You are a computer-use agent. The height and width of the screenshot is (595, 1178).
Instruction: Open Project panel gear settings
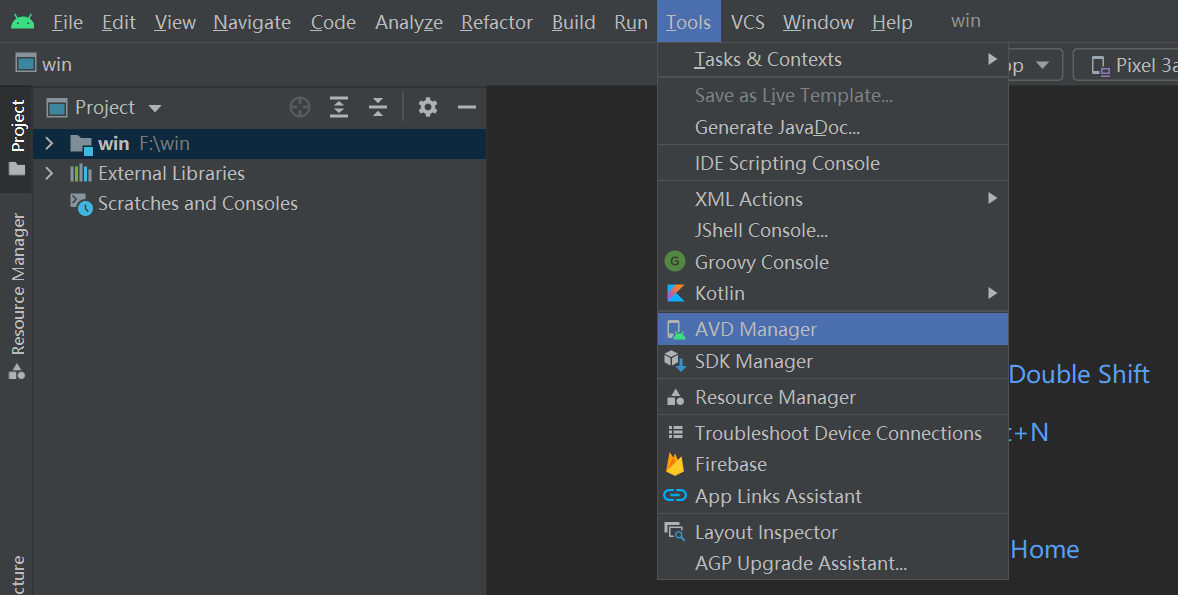click(x=427, y=107)
